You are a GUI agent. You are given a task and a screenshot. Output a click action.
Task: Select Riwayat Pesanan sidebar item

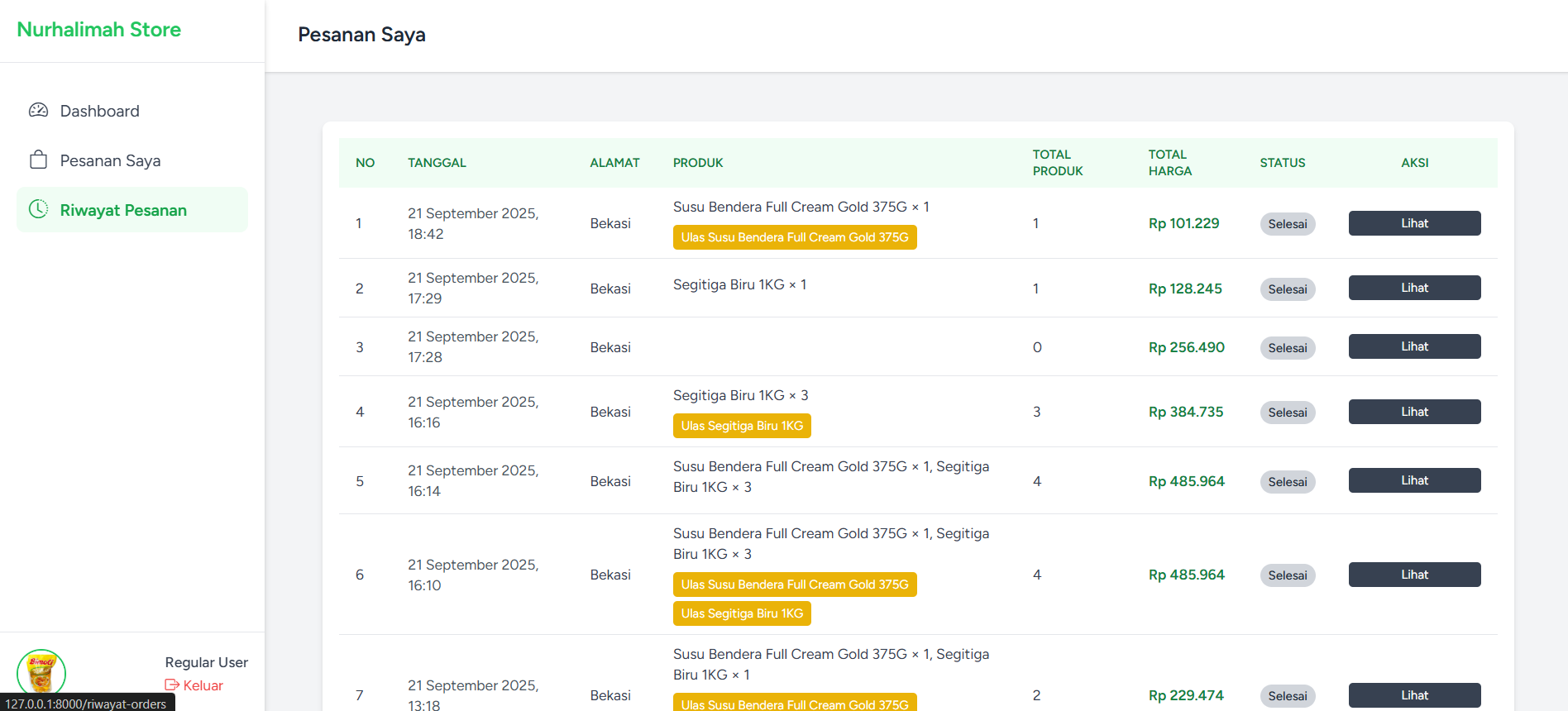(123, 210)
